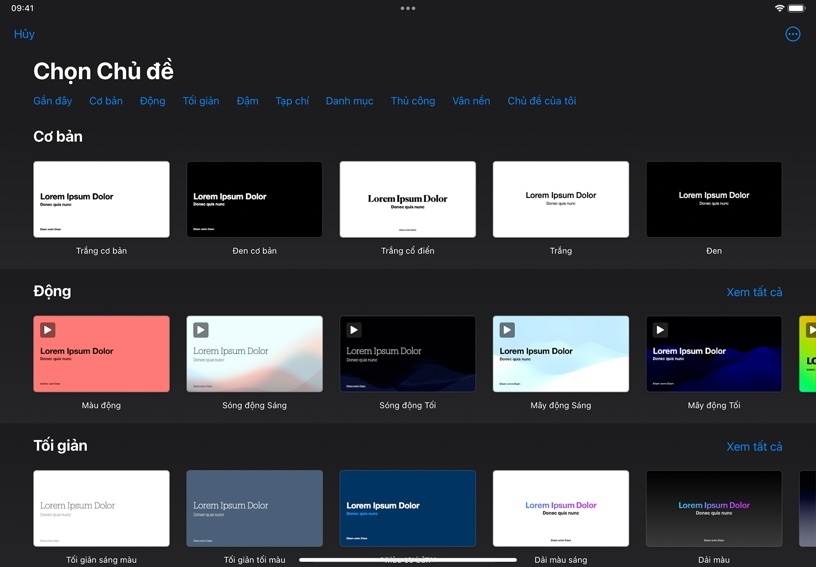This screenshot has width=816, height=567.
Task: Click play icon on Màu động theme
Action: 48,330
